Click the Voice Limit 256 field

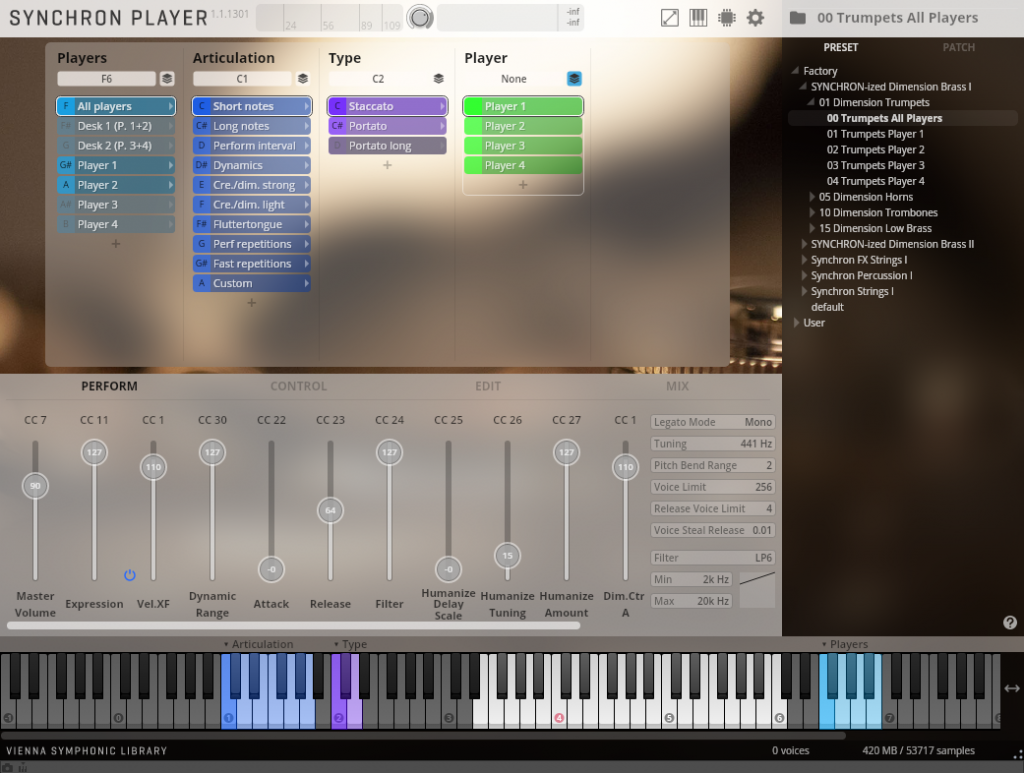click(713, 486)
